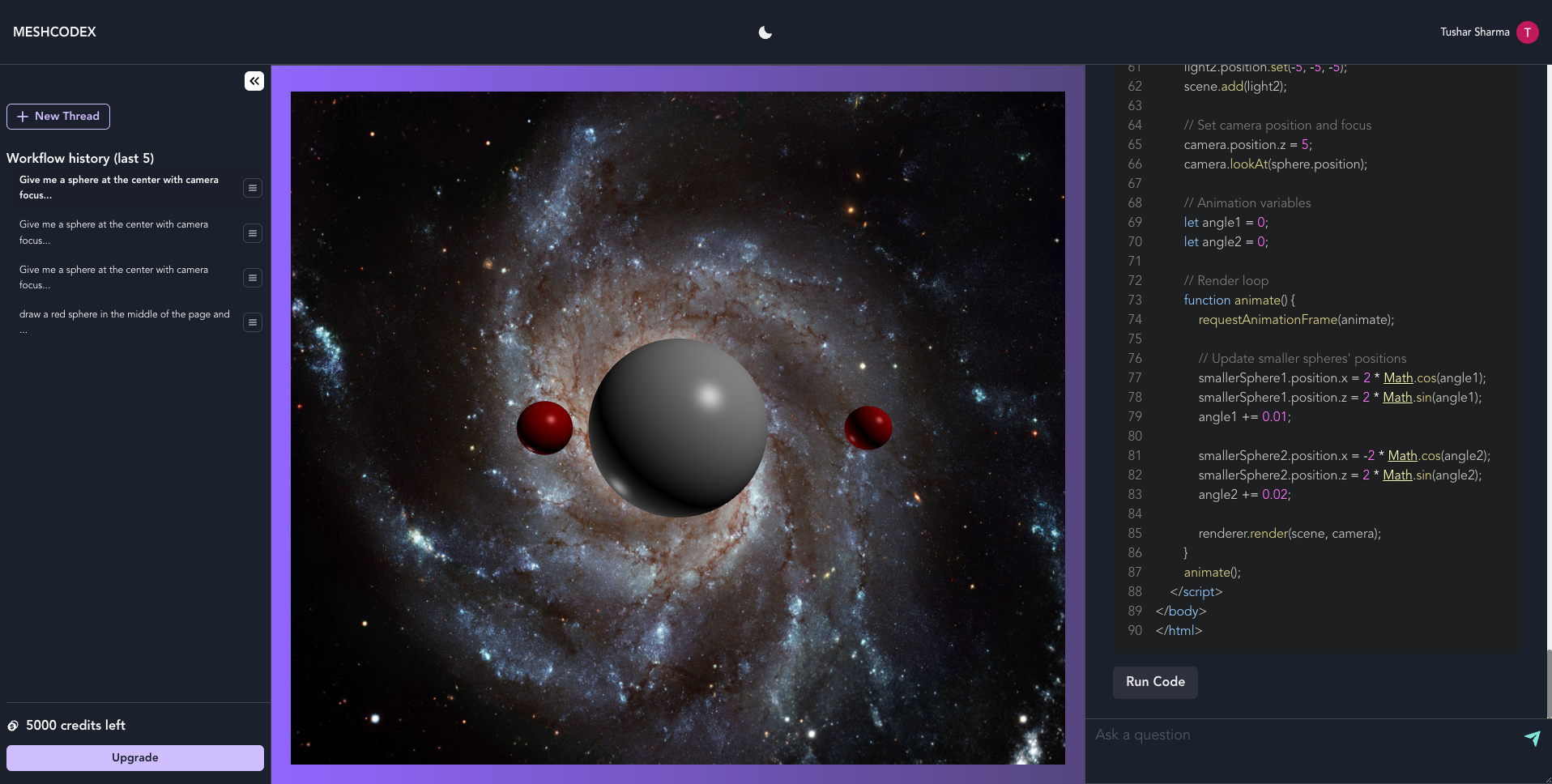Click code line 'renderer.render(scene, camera);'

pos(1290,534)
